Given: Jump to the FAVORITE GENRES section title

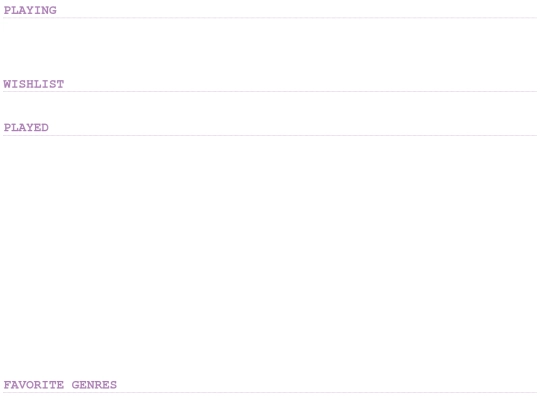Looking at the screenshot, I should pos(60,385).
